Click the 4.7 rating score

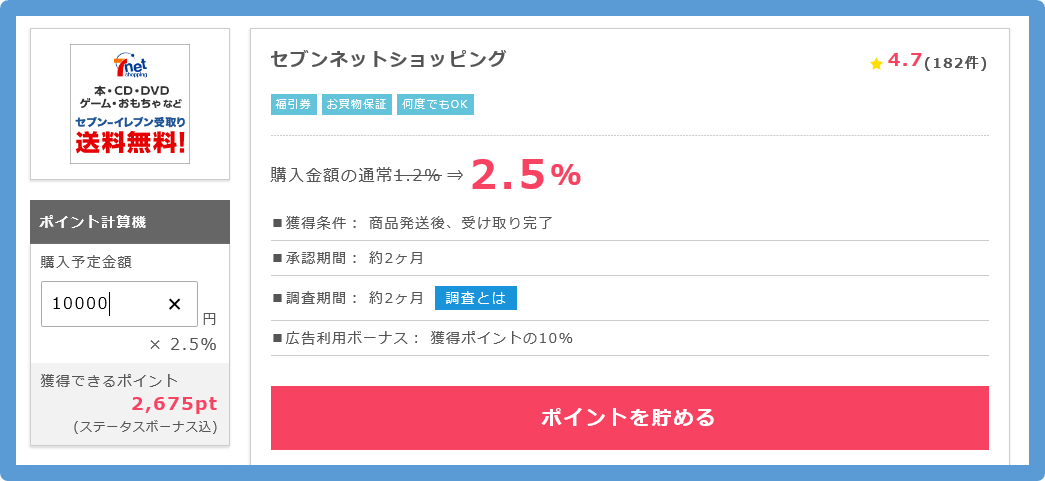point(904,61)
